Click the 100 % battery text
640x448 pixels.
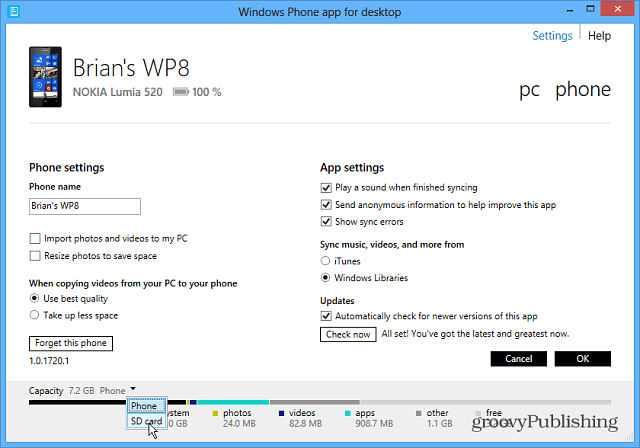207,92
